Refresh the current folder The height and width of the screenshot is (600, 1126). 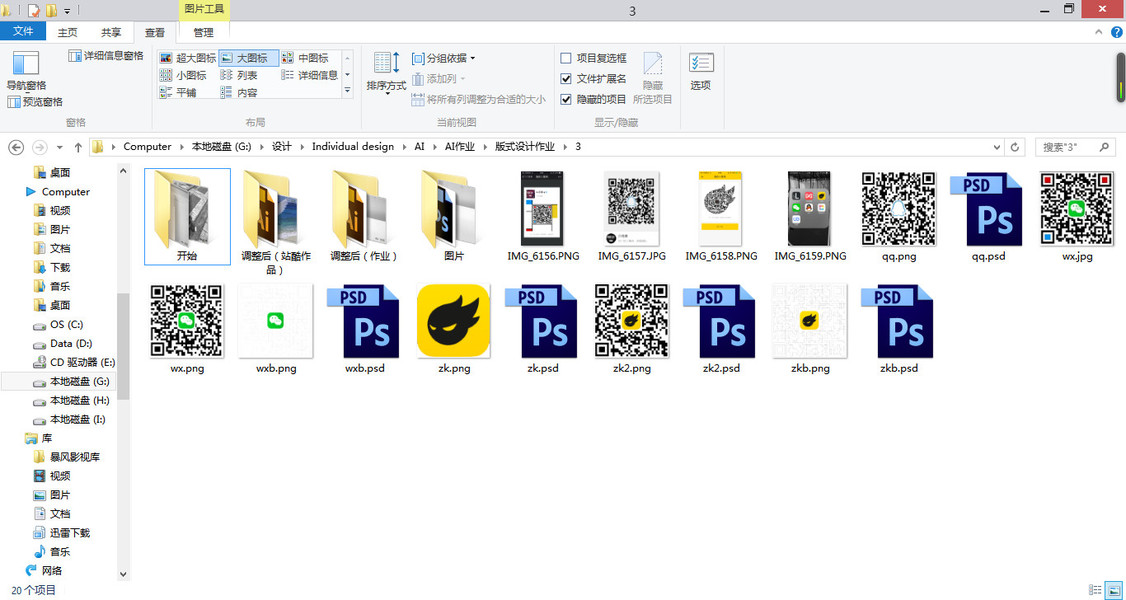pos(1015,147)
